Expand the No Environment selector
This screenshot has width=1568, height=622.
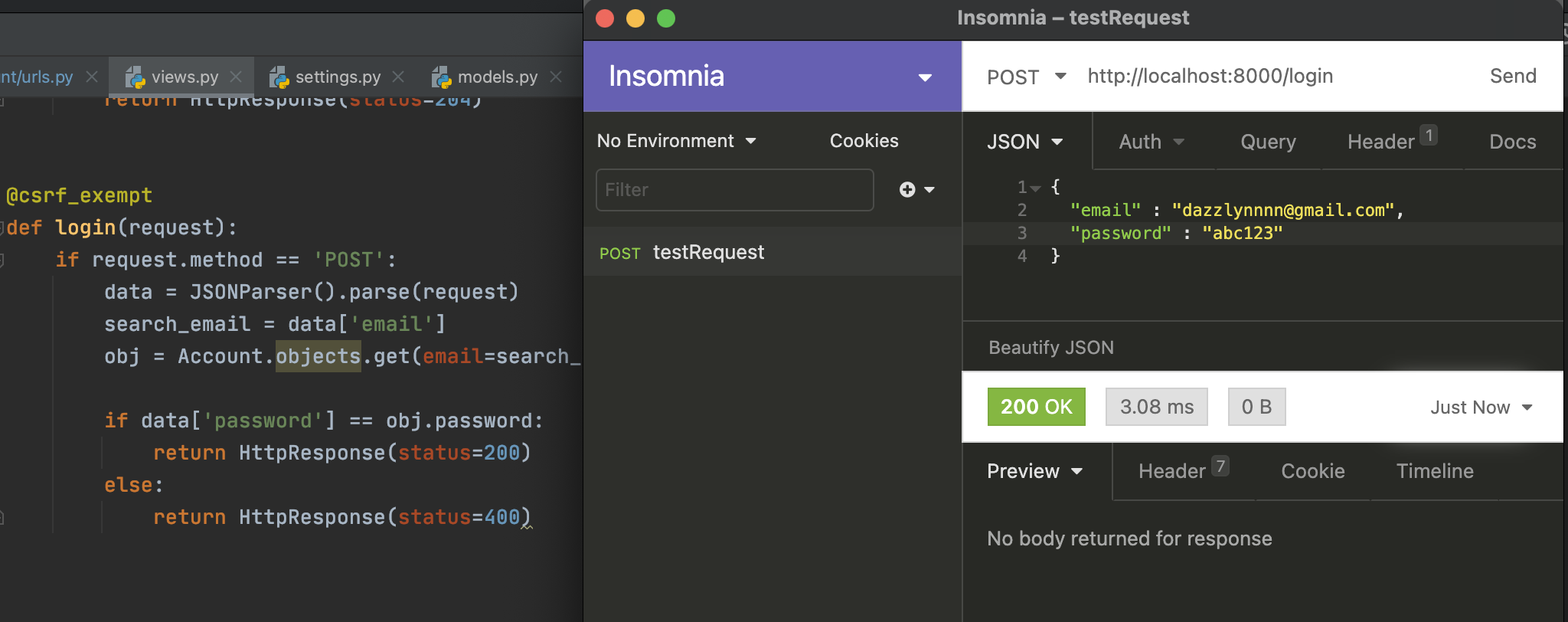click(x=677, y=141)
